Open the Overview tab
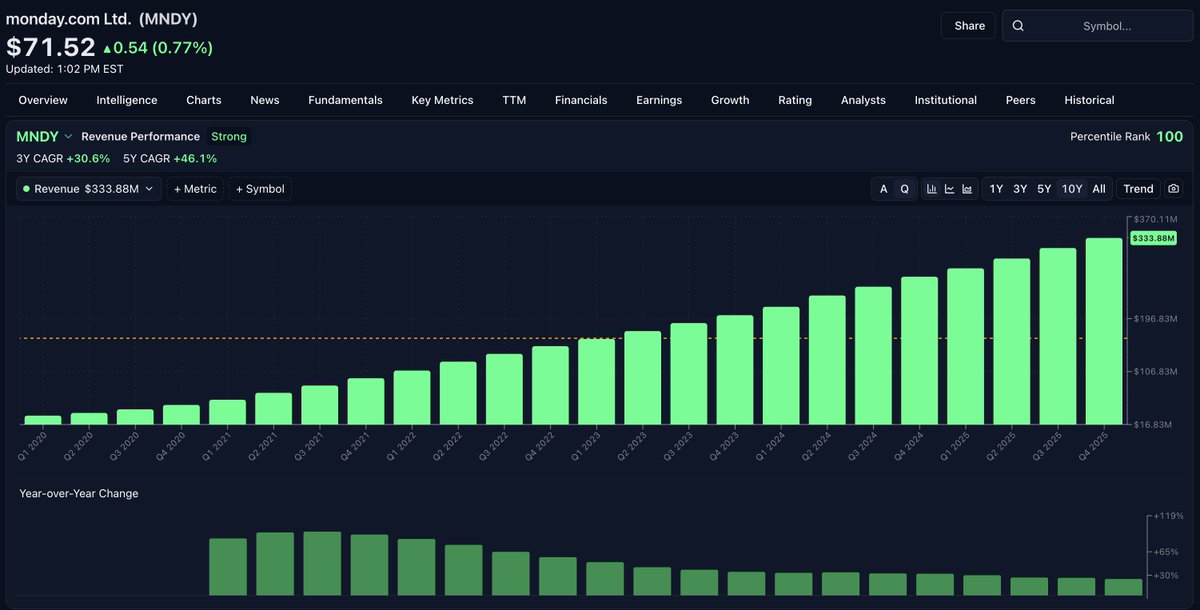Viewport: 1200px width, 610px height. [x=43, y=100]
